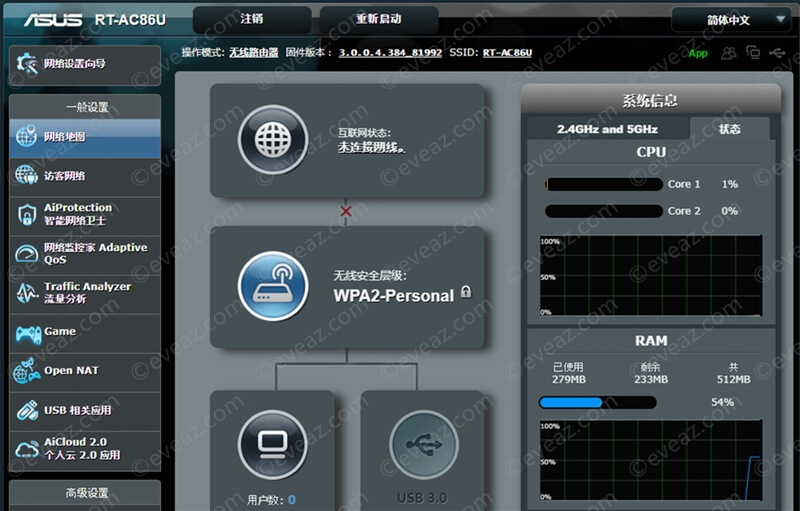Click the 279MB used RAM value

[x=568, y=379]
